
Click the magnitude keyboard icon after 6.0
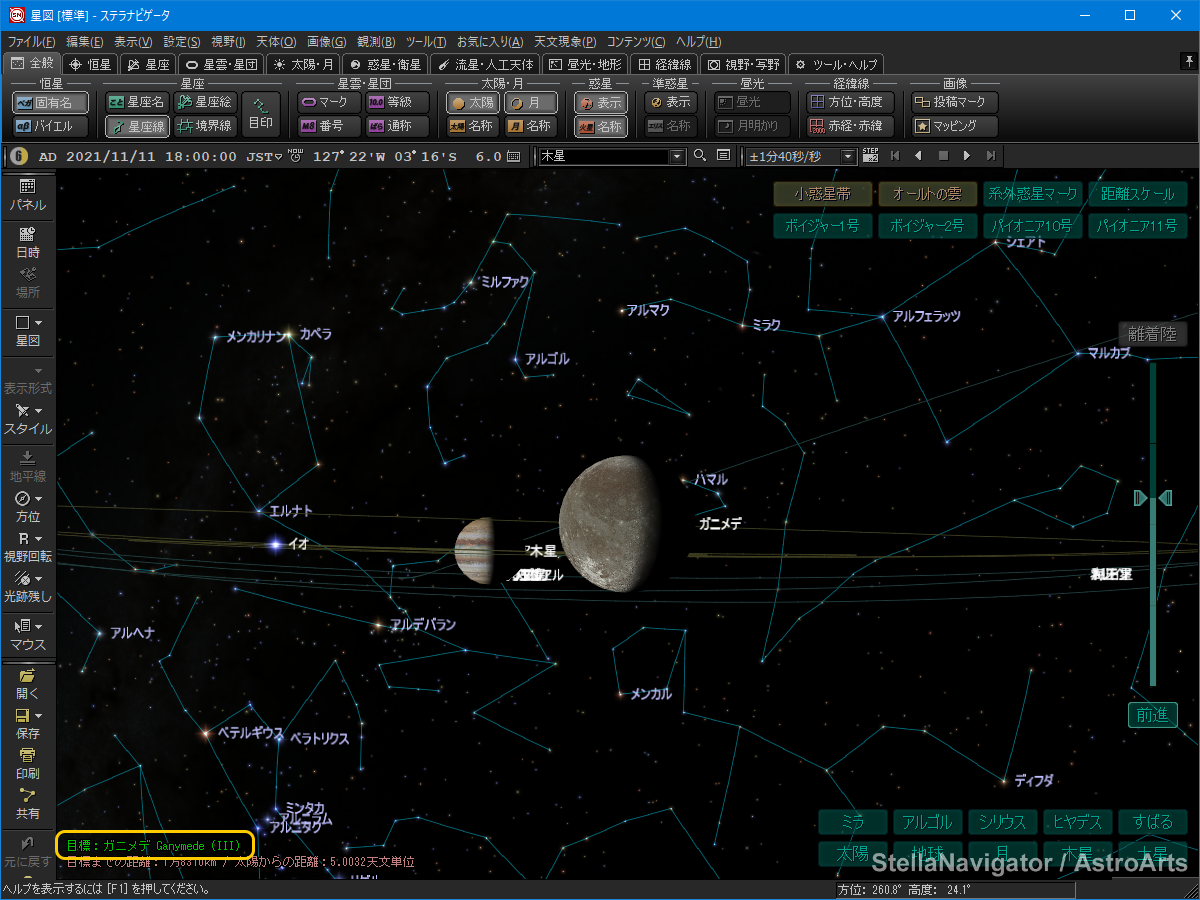pyautogui.click(x=514, y=157)
